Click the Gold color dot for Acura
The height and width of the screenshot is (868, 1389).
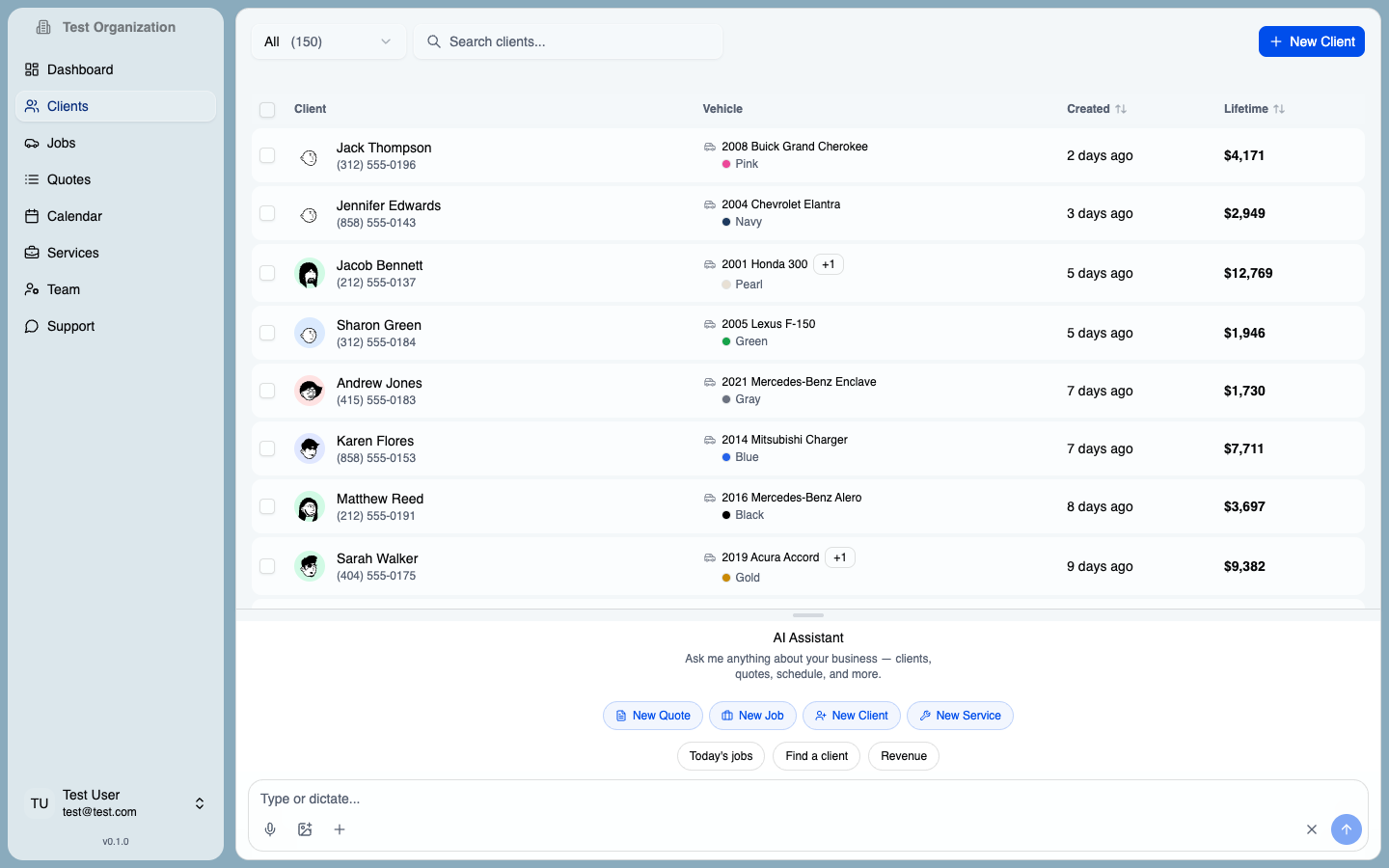point(726,578)
